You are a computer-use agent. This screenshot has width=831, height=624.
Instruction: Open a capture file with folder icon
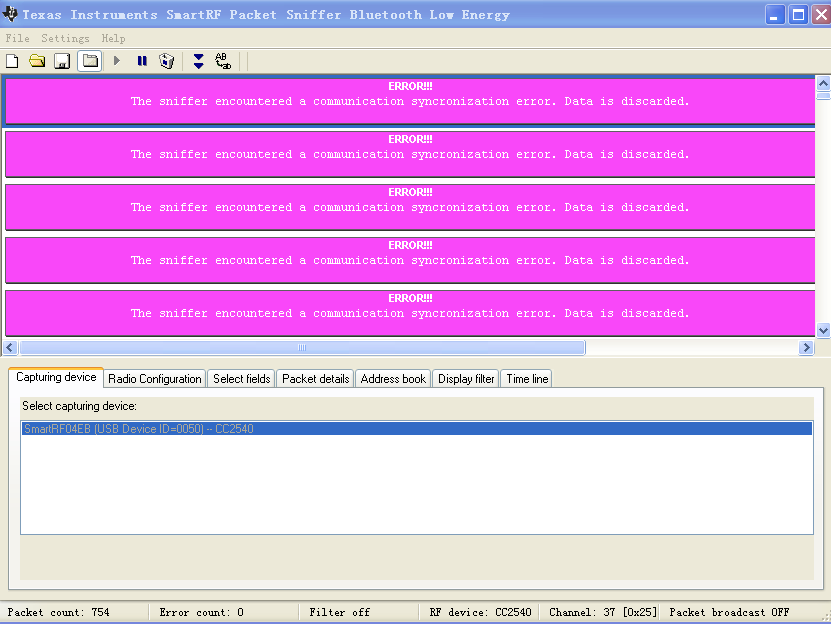(37, 61)
